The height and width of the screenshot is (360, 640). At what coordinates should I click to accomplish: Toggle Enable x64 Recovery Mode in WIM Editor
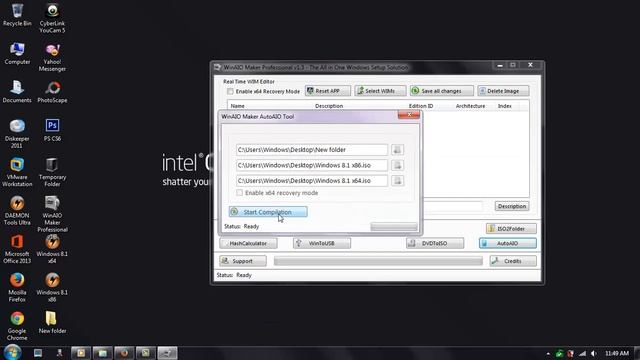(230, 91)
